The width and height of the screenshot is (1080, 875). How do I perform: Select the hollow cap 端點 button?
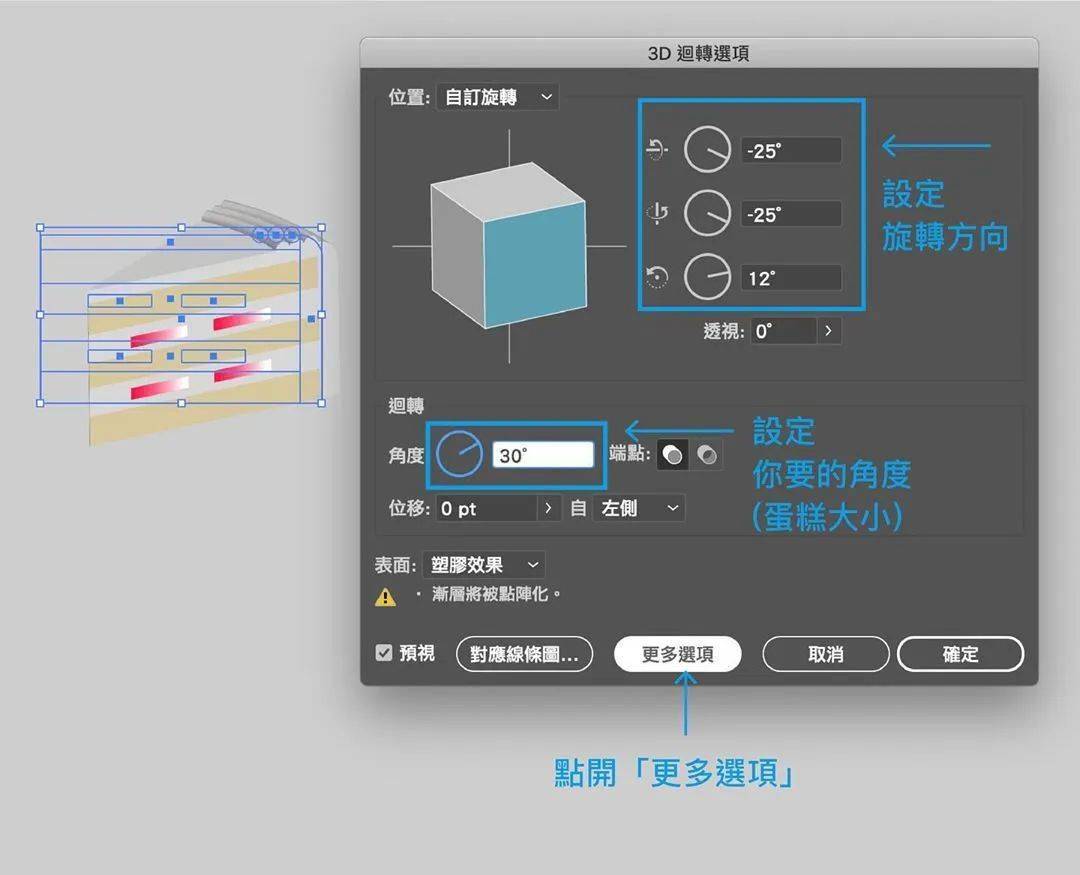tap(707, 455)
